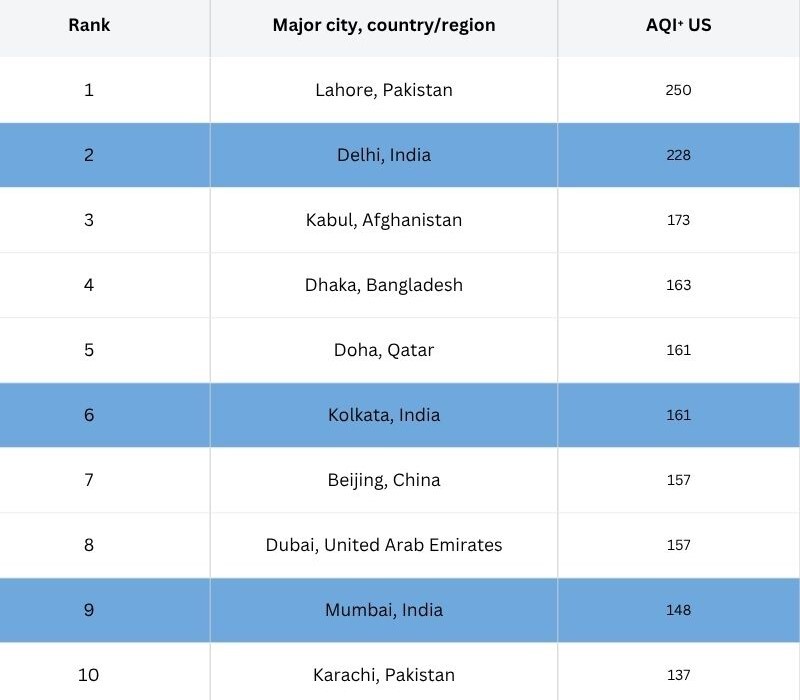Select the Lahore, Pakistan cell

[384, 90]
